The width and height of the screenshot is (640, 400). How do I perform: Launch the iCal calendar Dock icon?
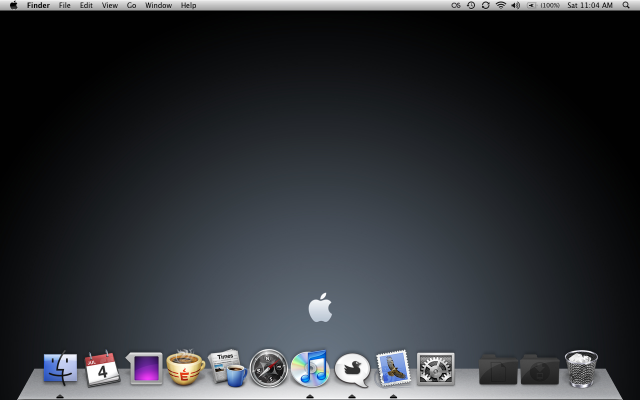(x=102, y=368)
